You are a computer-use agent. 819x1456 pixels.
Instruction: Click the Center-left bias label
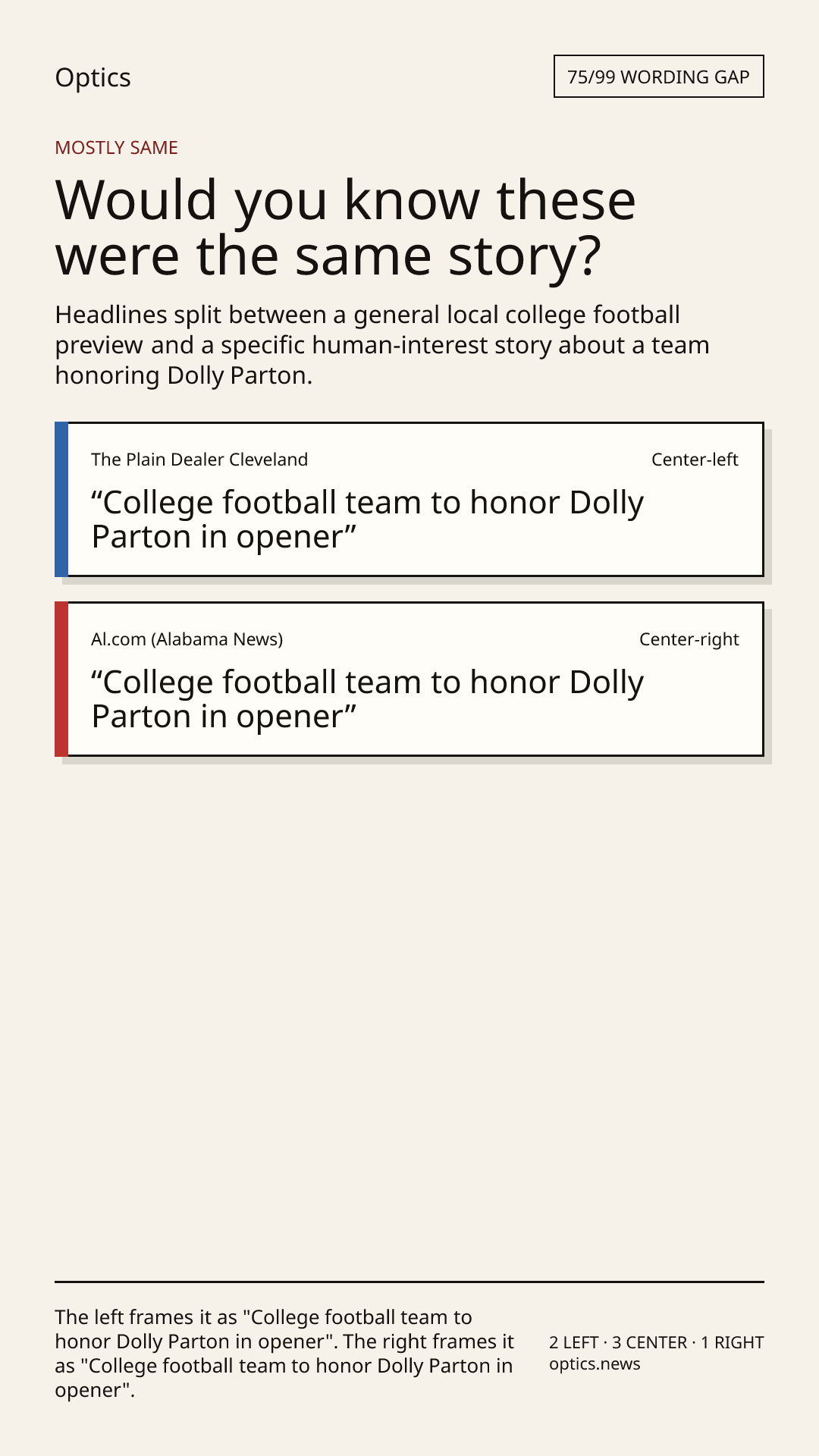pos(695,460)
